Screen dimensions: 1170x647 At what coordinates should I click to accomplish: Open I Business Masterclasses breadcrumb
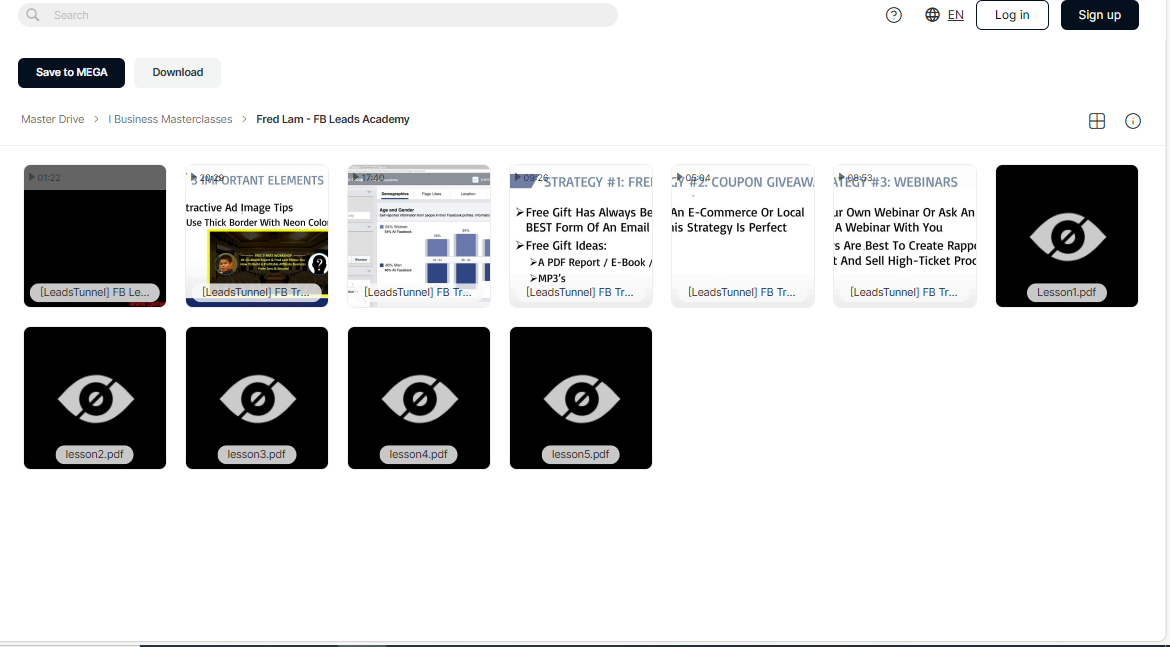click(x=170, y=119)
